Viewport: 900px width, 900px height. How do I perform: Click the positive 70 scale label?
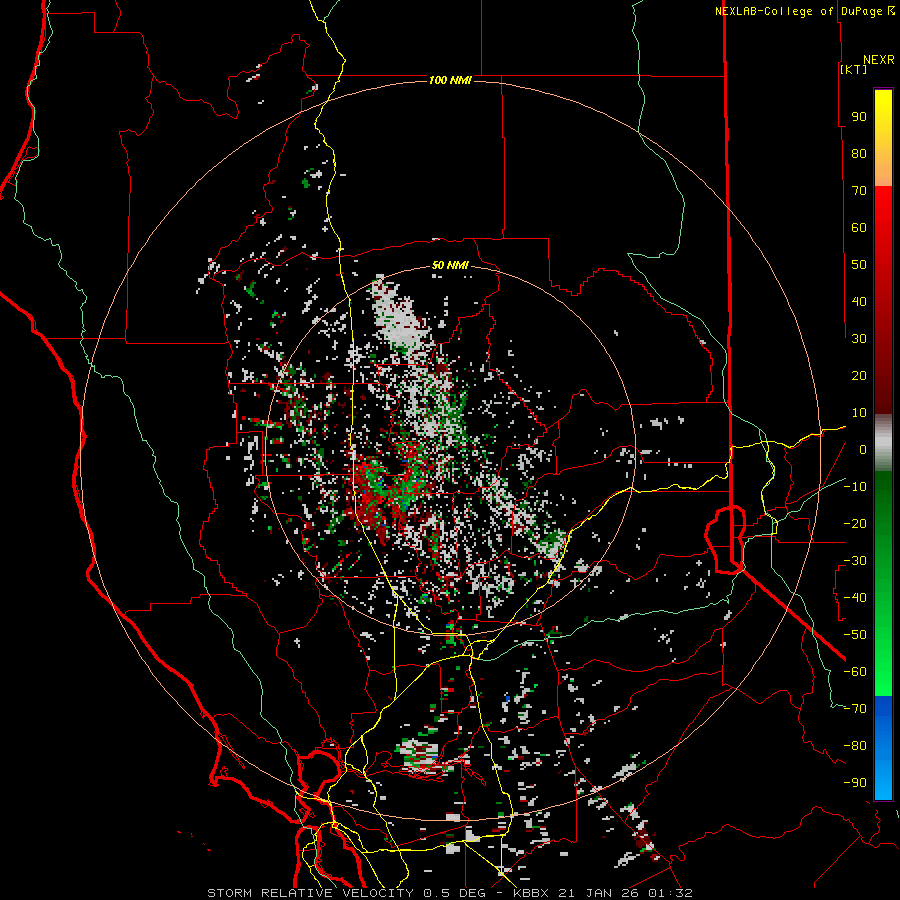coord(859,191)
